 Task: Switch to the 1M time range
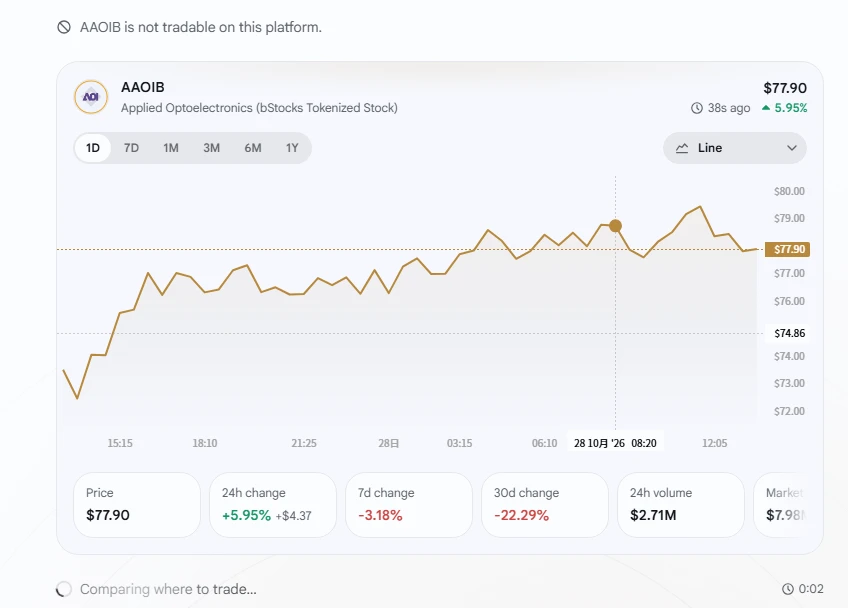(x=171, y=148)
